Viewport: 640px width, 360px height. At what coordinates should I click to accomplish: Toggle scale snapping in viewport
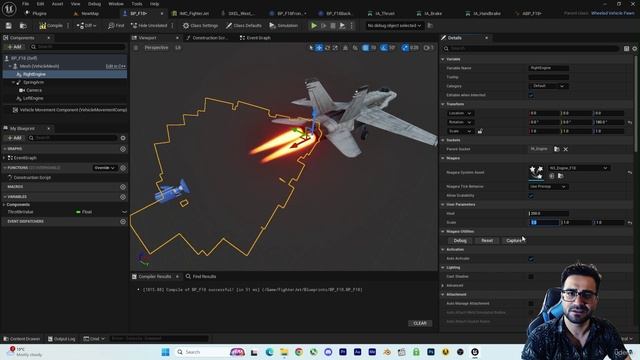coord(405,48)
